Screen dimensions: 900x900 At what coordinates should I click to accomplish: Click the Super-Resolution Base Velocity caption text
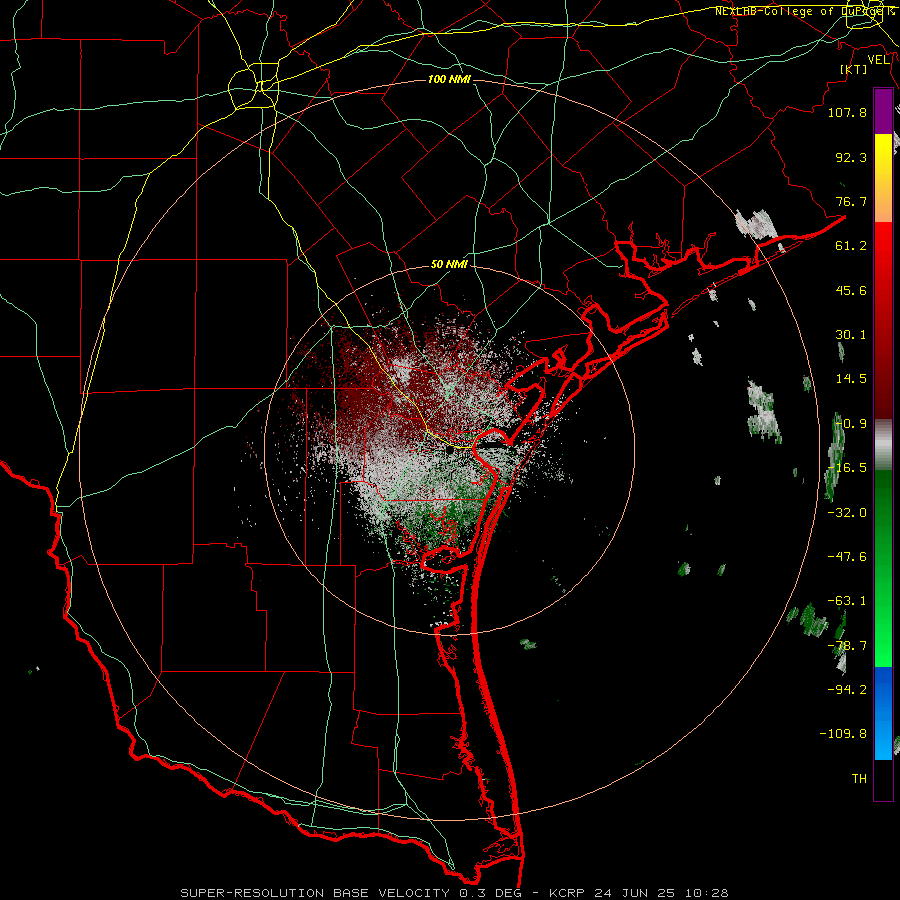tap(455, 893)
